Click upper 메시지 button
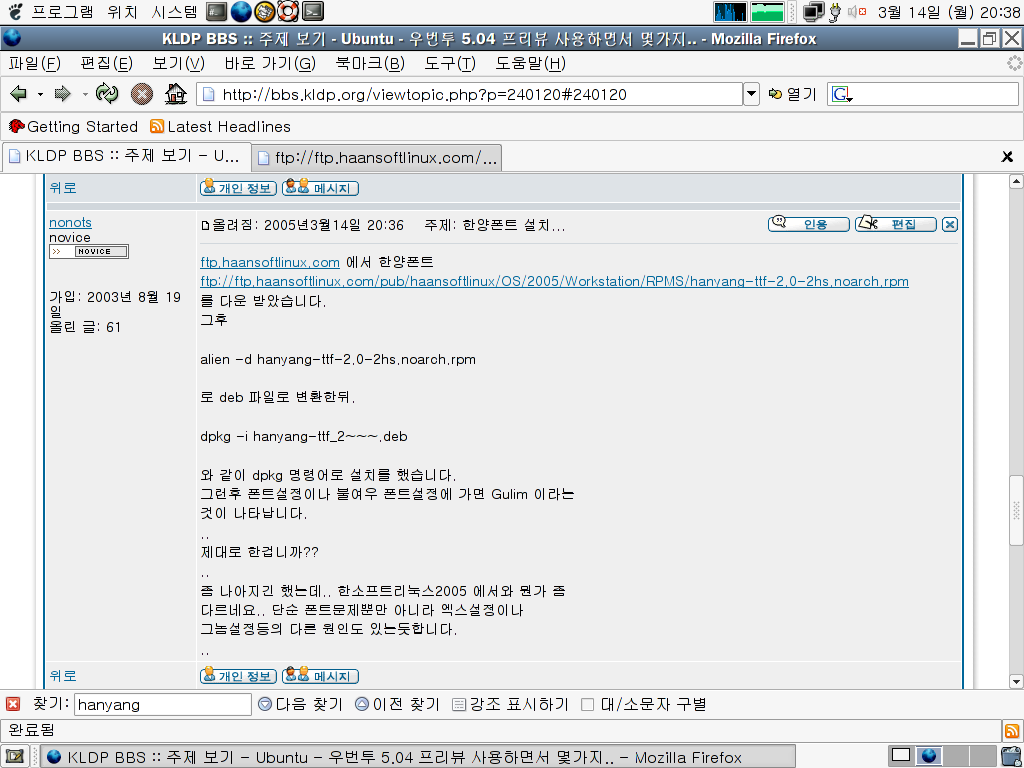This screenshot has width=1024, height=768. point(321,188)
